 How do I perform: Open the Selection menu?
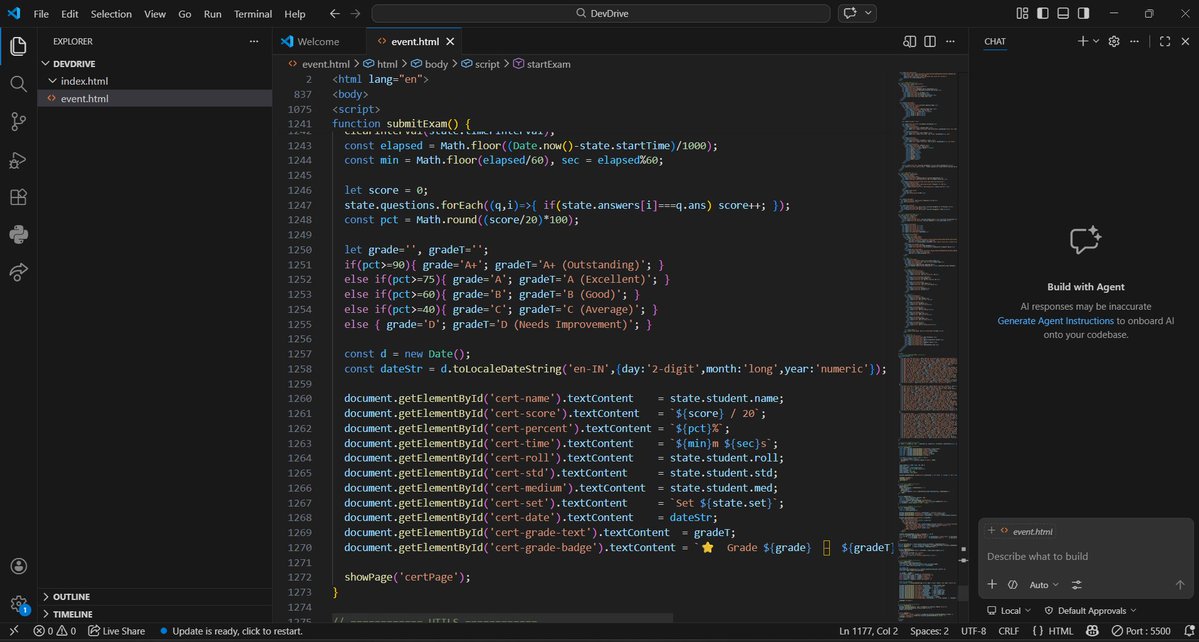coord(111,14)
